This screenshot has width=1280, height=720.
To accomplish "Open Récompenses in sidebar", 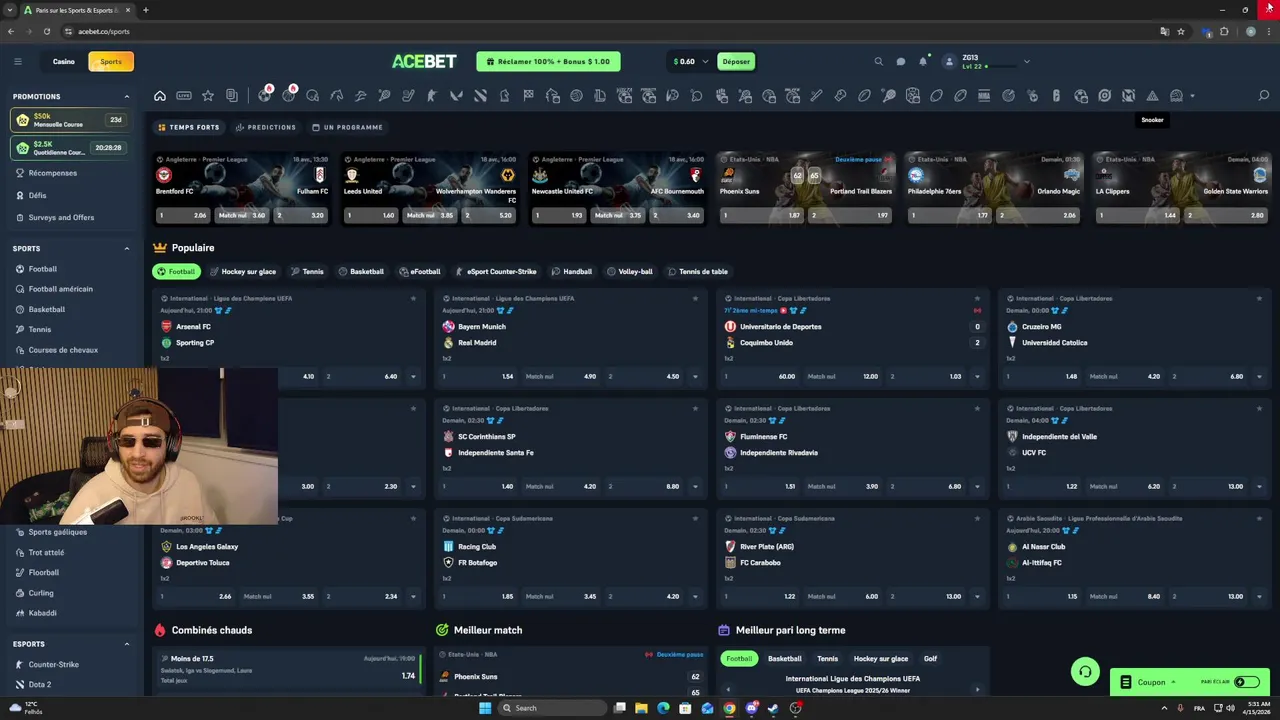I will tap(52, 173).
